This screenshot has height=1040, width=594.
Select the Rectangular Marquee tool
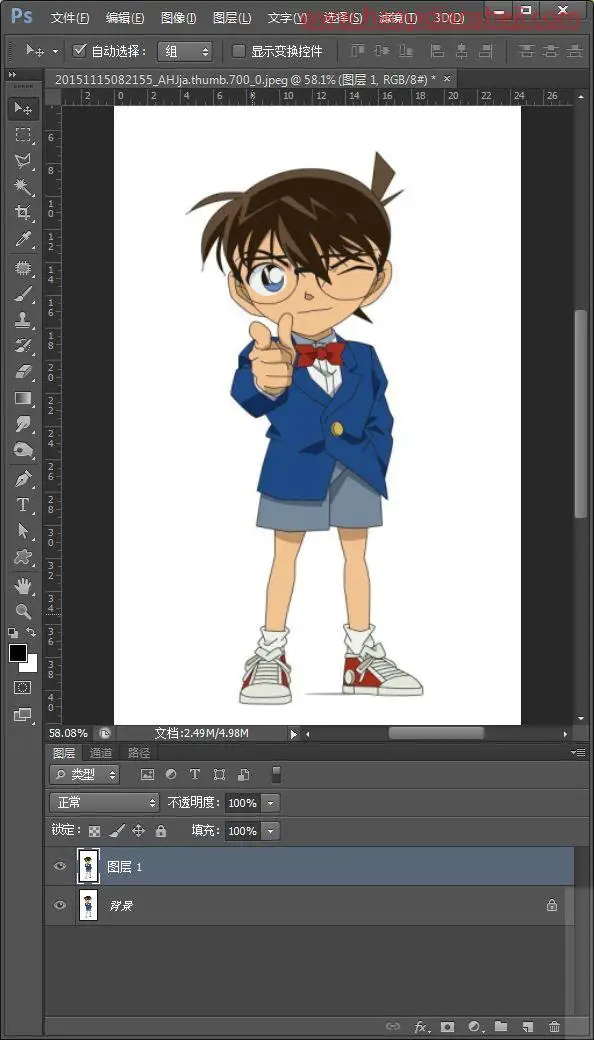(23, 135)
